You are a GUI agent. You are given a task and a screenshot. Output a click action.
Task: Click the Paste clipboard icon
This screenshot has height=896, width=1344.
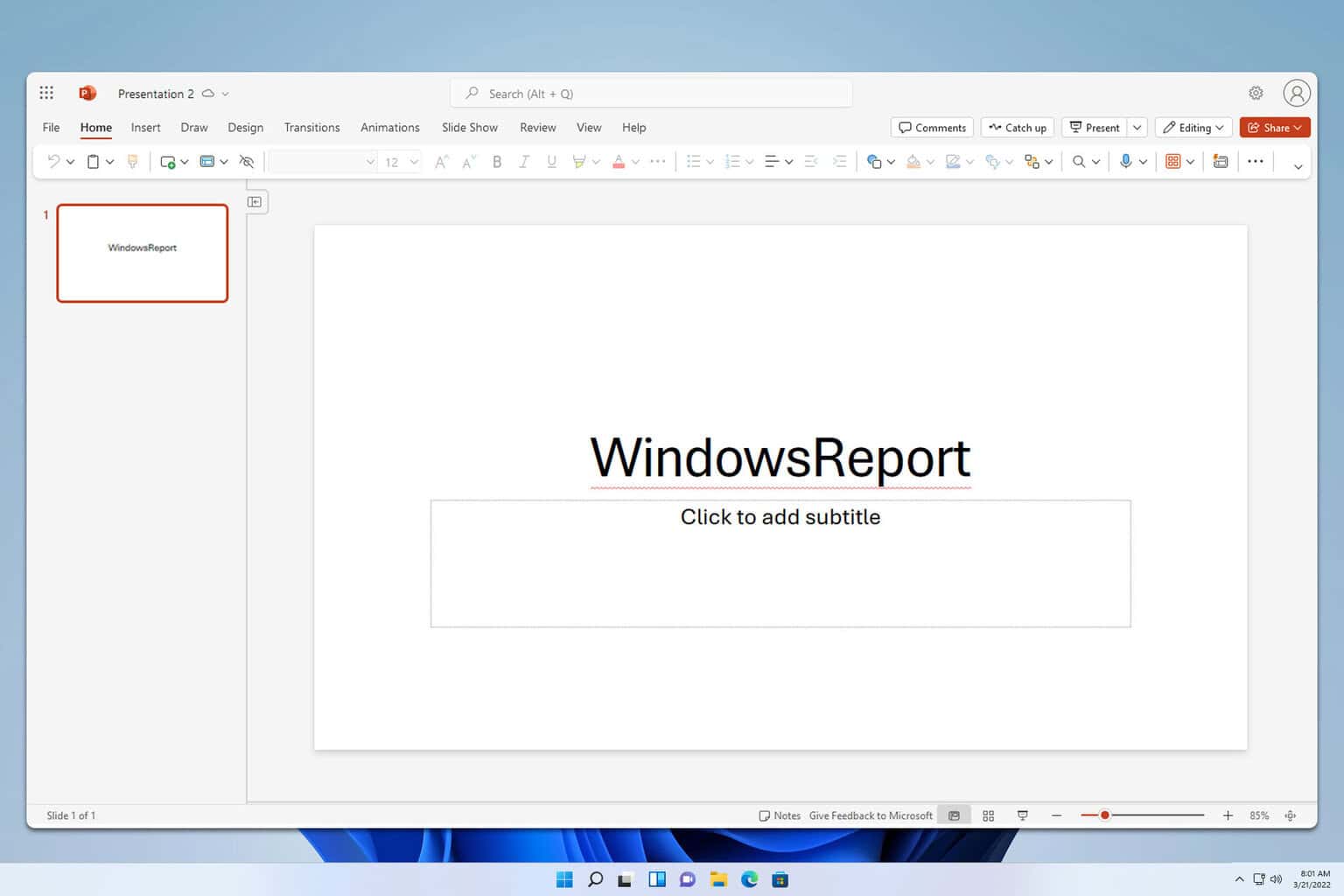coord(93,161)
